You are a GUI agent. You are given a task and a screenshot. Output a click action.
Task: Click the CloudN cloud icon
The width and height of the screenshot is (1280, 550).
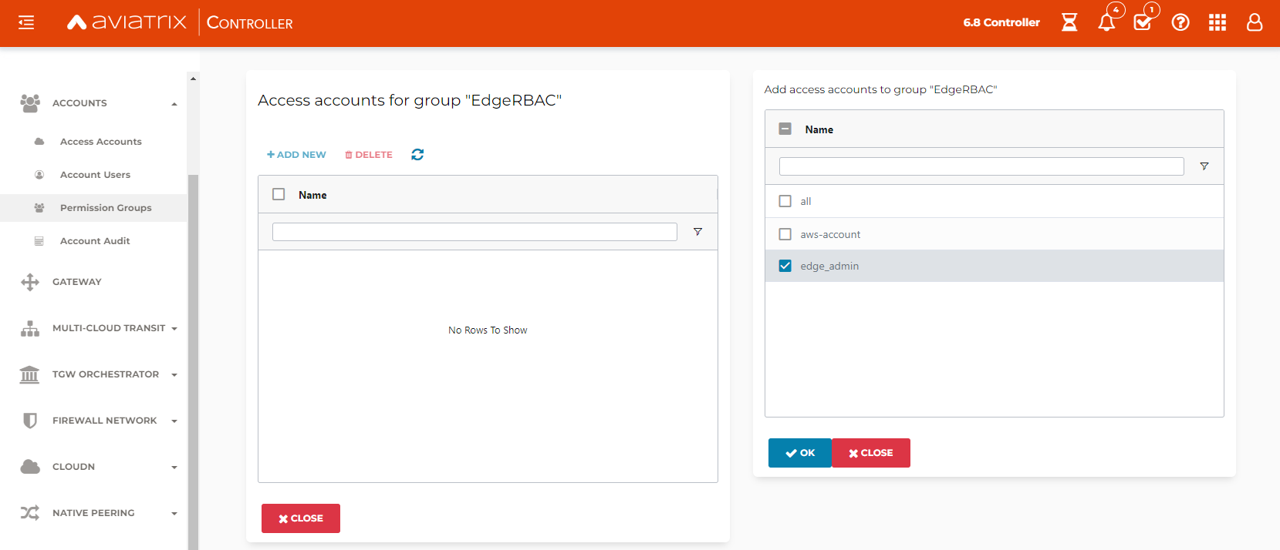click(x=30, y=466)
